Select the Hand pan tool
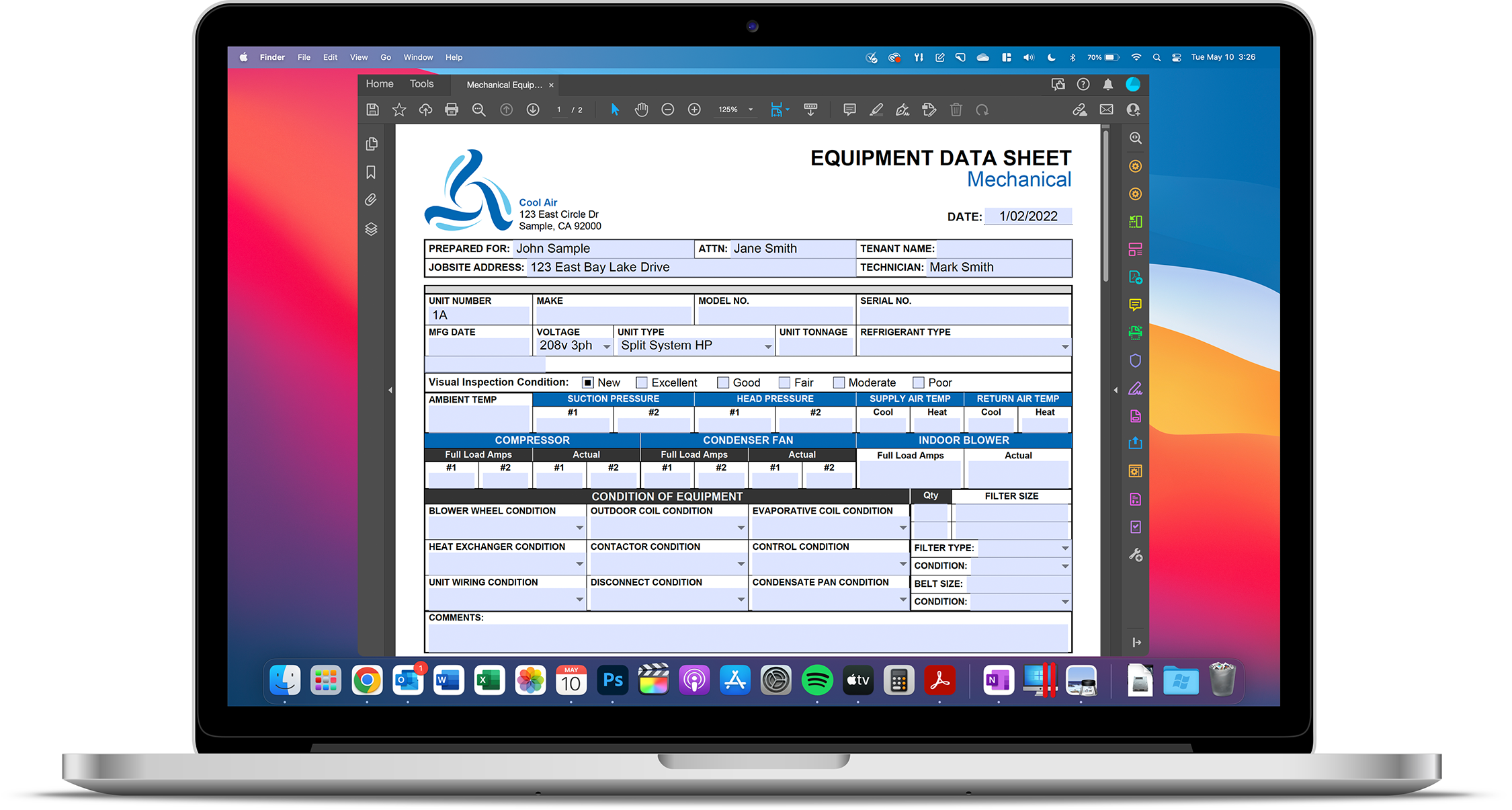Screen dimensions: 1512x810 coord(641,110)
